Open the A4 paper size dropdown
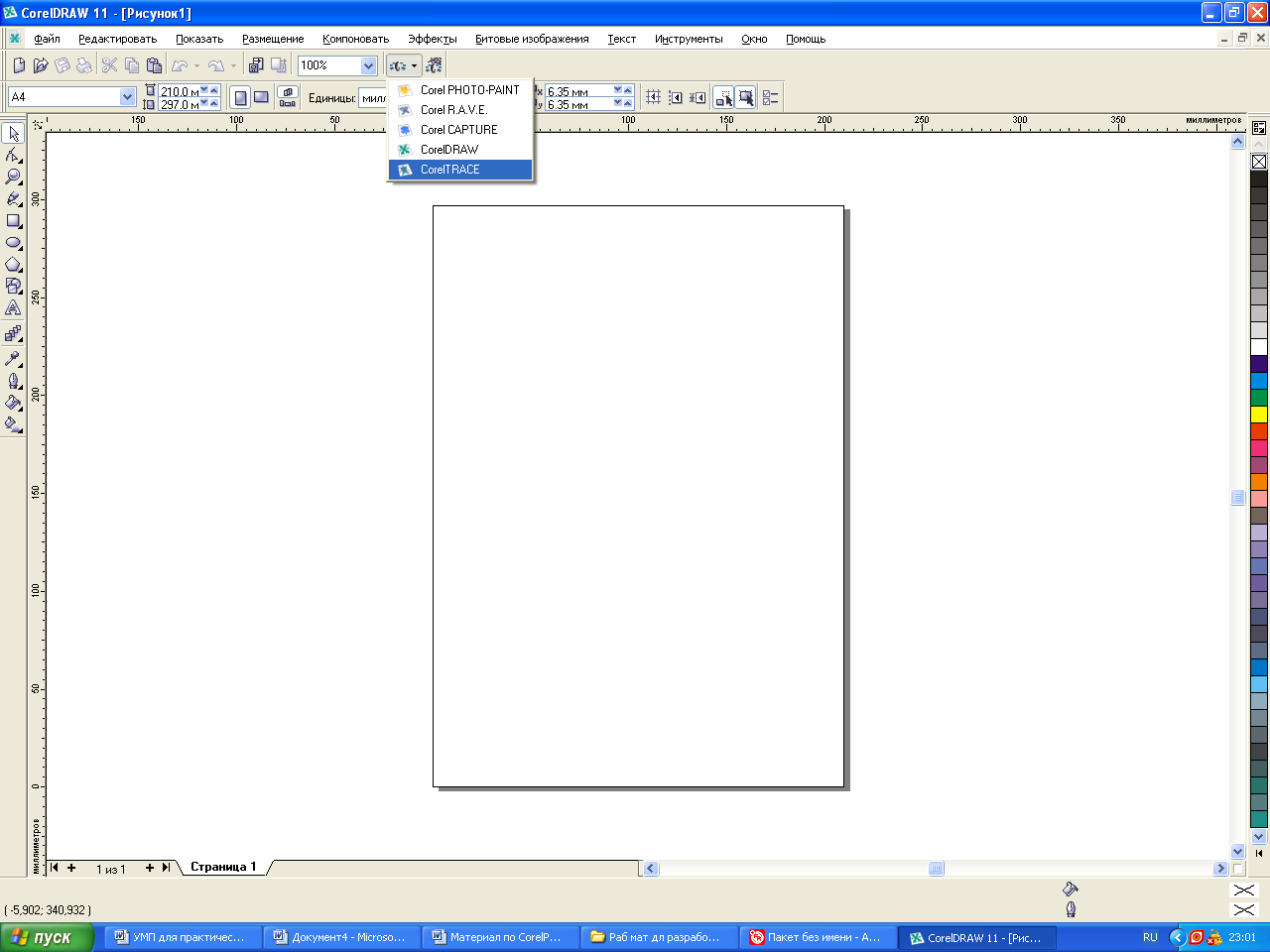Image resolution: width=1270 pixels, height=952 pixels. [127, 97]
